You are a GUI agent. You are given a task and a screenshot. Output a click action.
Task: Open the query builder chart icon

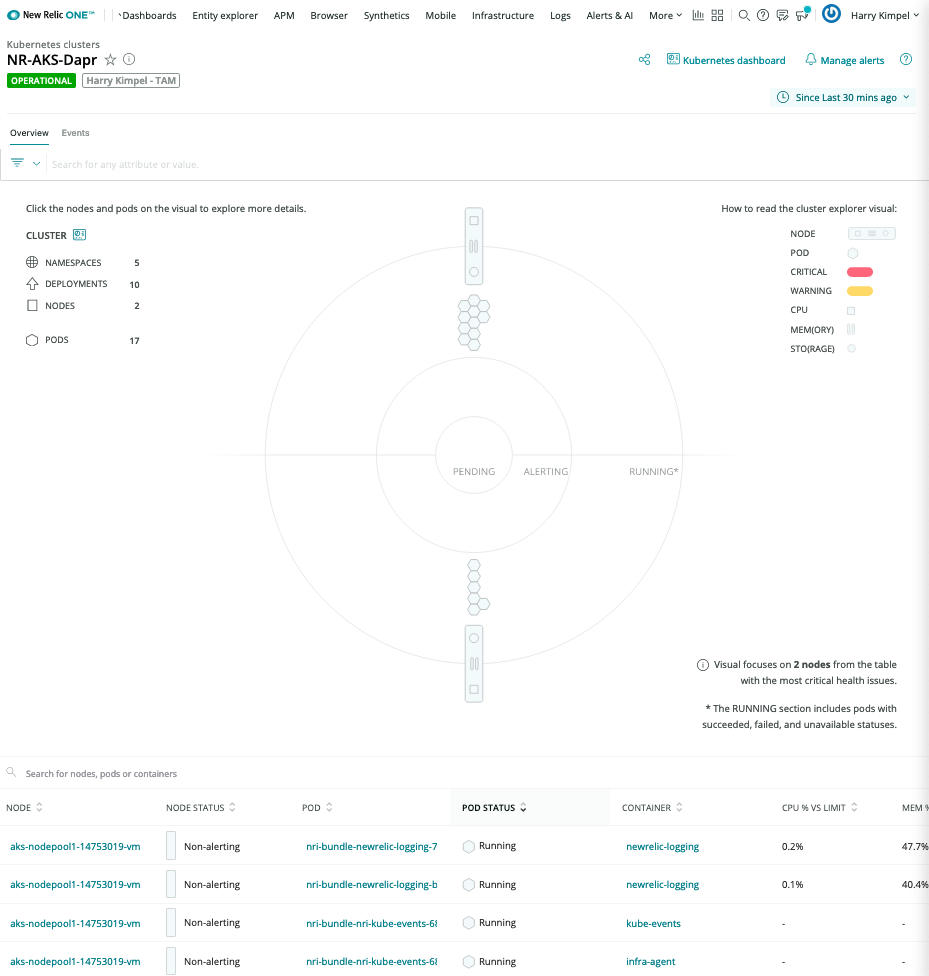point(698,15)
